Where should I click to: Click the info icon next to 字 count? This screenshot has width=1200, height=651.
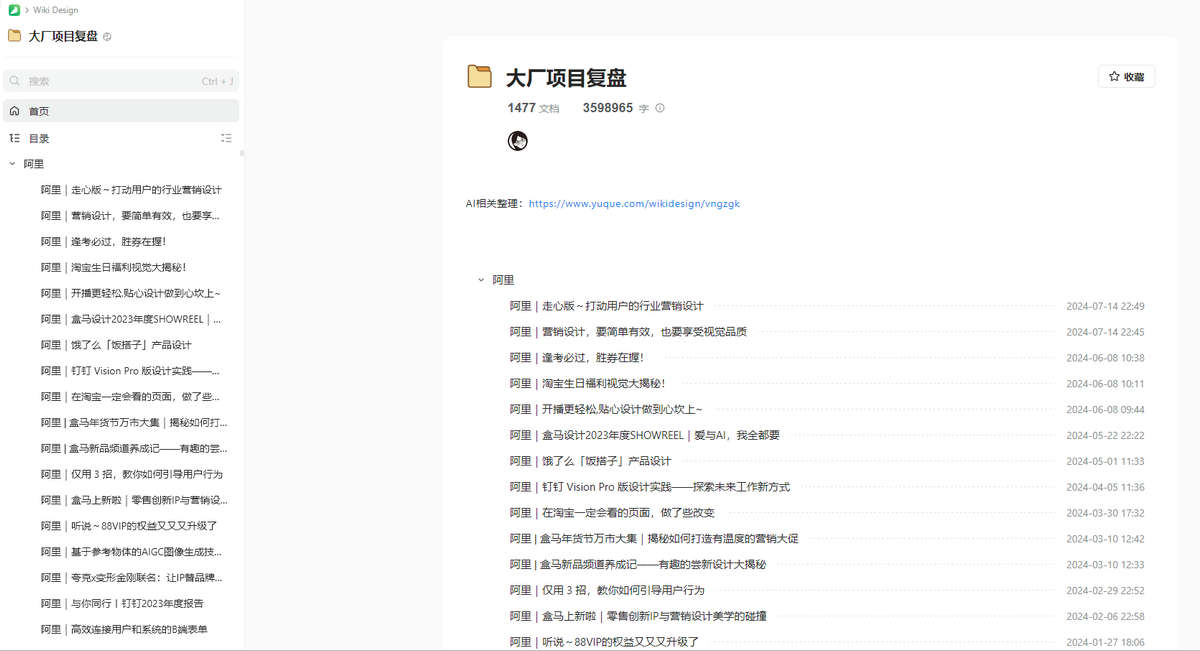660,108
